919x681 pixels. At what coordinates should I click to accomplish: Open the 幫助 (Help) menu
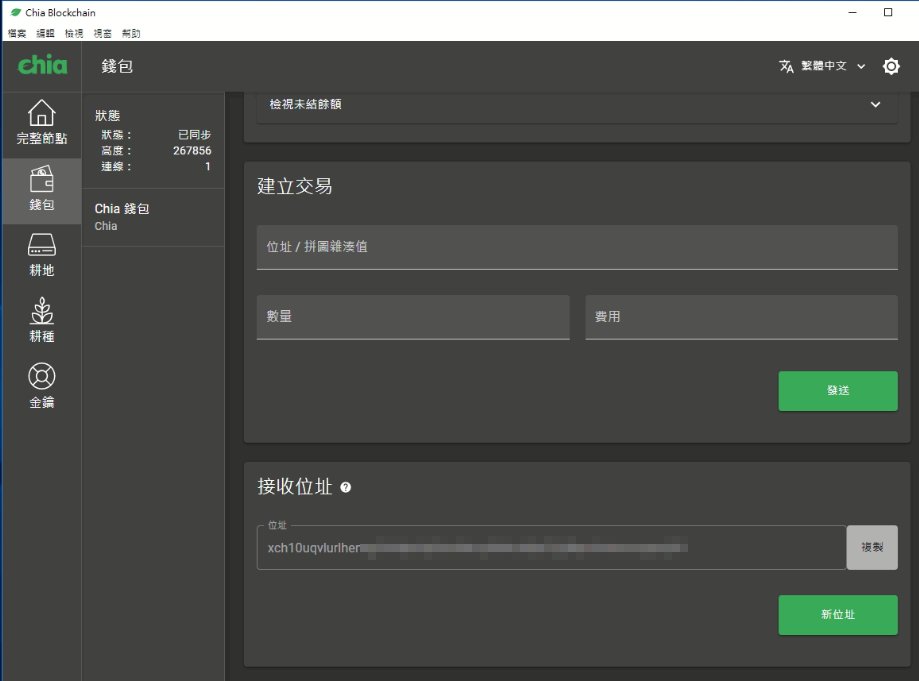(x=131, y=33)
